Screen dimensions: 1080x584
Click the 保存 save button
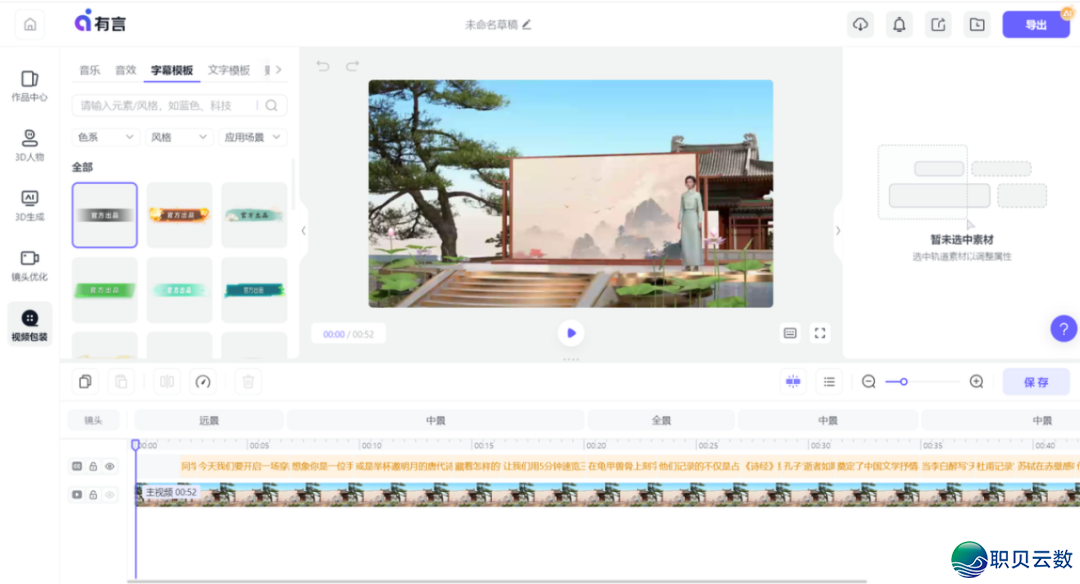click(x=1035, y=381)
